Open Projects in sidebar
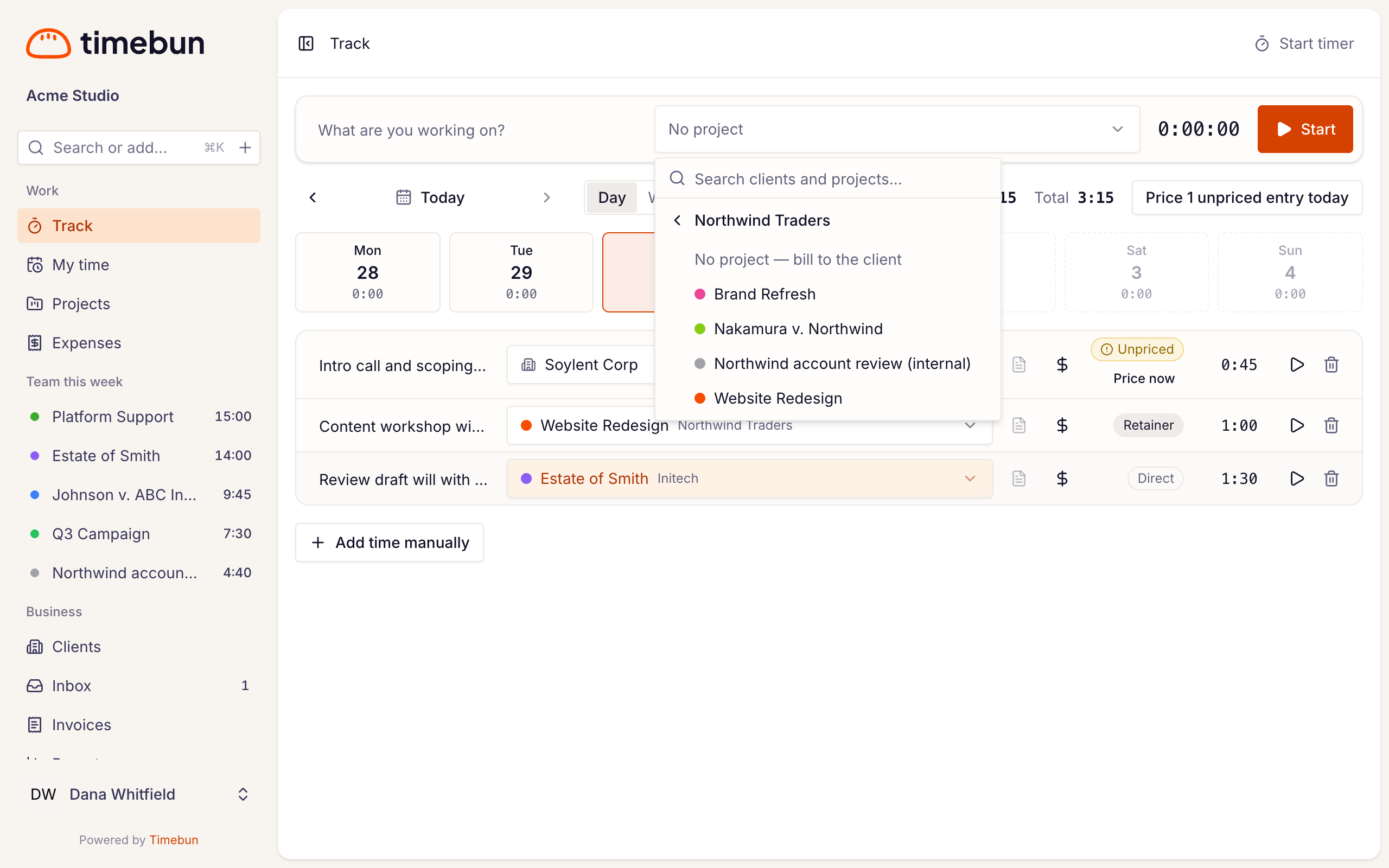Viewport: 1389px width, 868px height. coord(138,304)
